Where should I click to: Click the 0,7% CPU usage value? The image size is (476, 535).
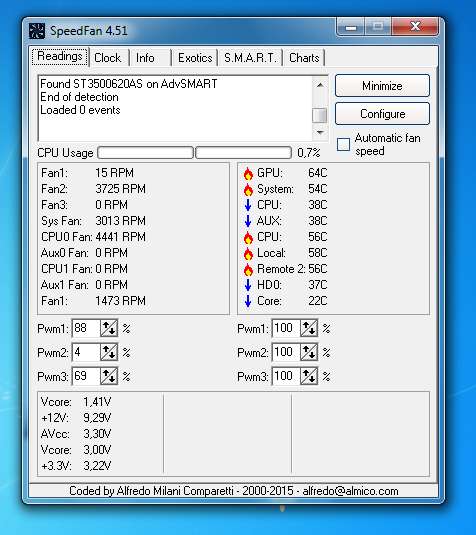pos(308,153)
